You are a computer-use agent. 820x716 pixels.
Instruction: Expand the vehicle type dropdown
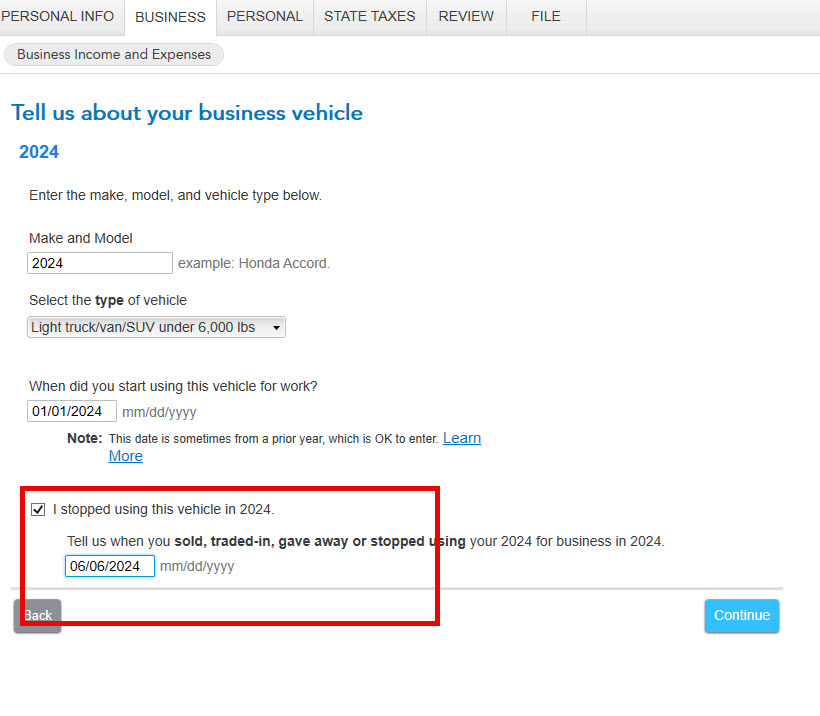click(156, 327)
